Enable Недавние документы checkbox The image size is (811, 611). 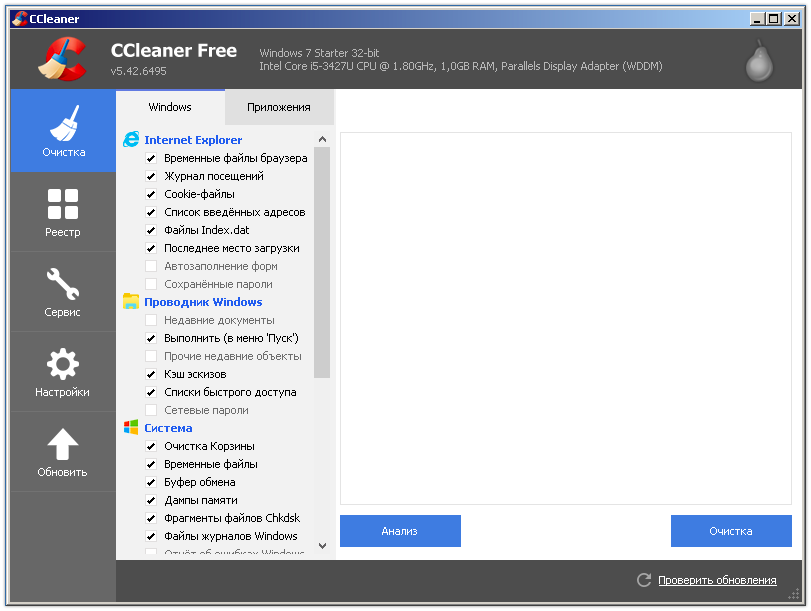pos(151,320)
